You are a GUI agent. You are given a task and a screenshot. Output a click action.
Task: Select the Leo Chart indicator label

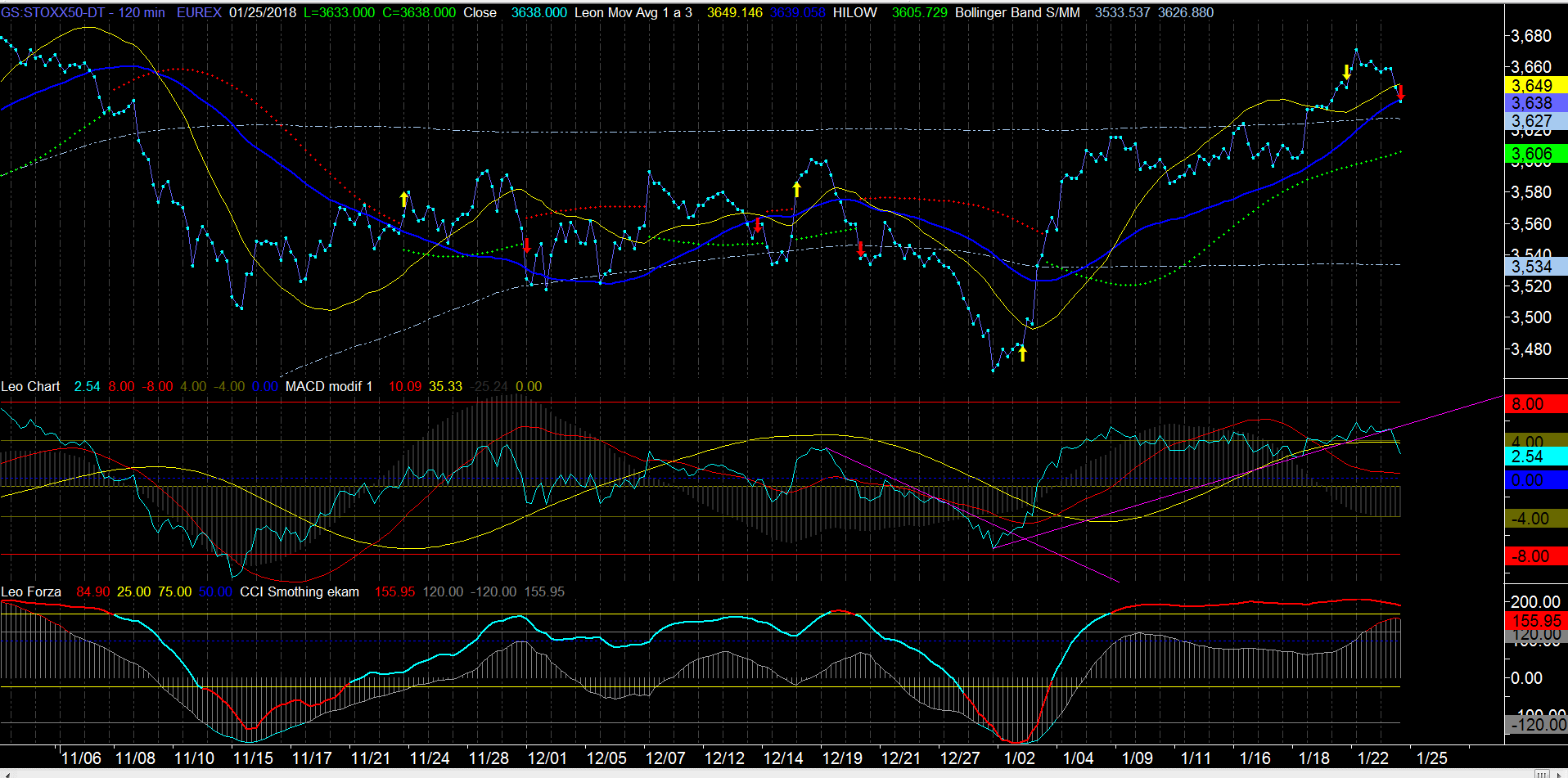tap(30, 386)
